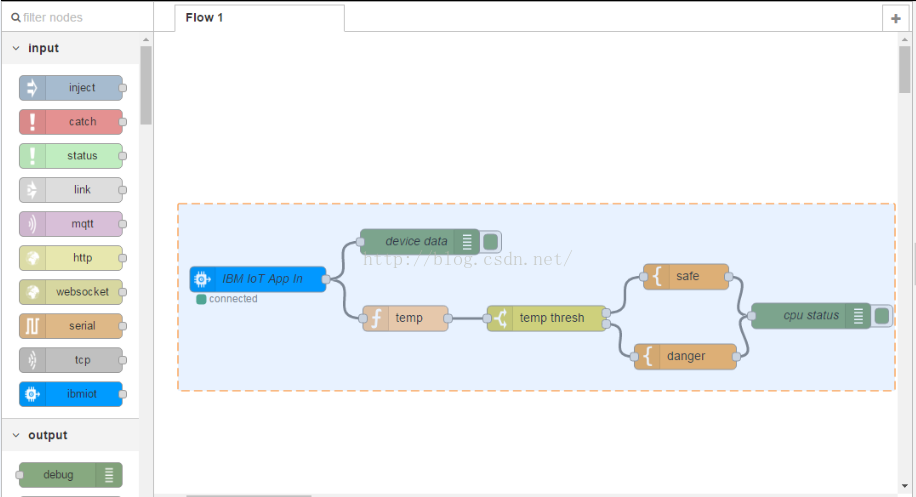Click the serial input node
Viewport: 916px width, 497px height.
point(71,326)
